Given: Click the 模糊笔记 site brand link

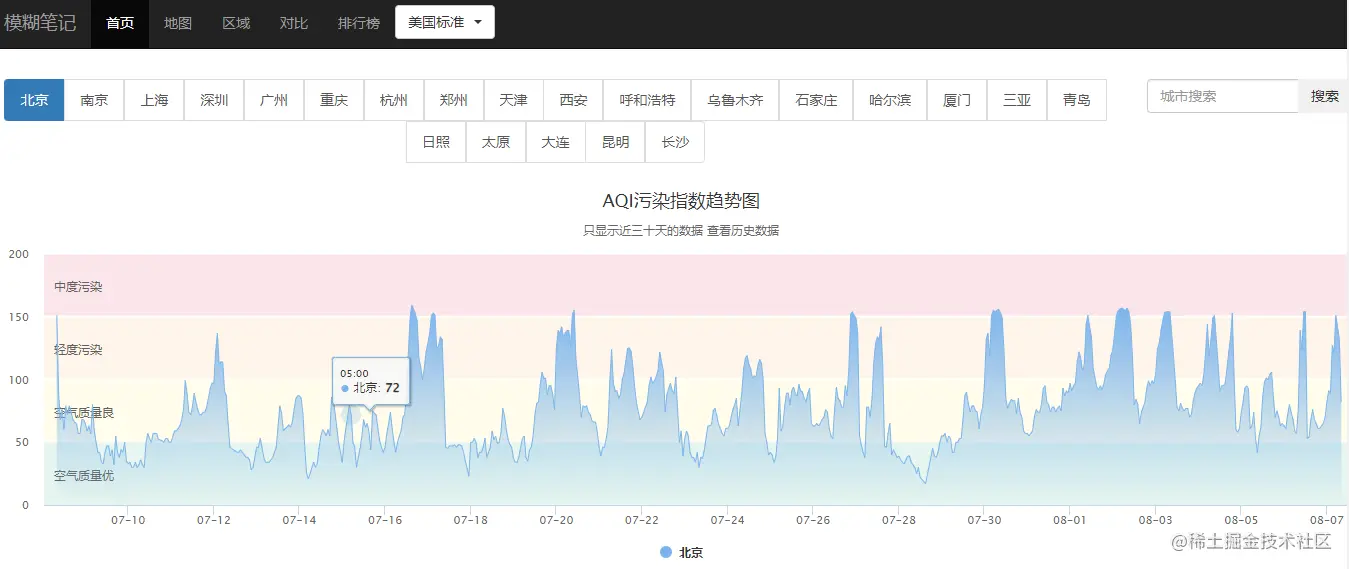Looking at the screenshot, I should tap(40, 23).
